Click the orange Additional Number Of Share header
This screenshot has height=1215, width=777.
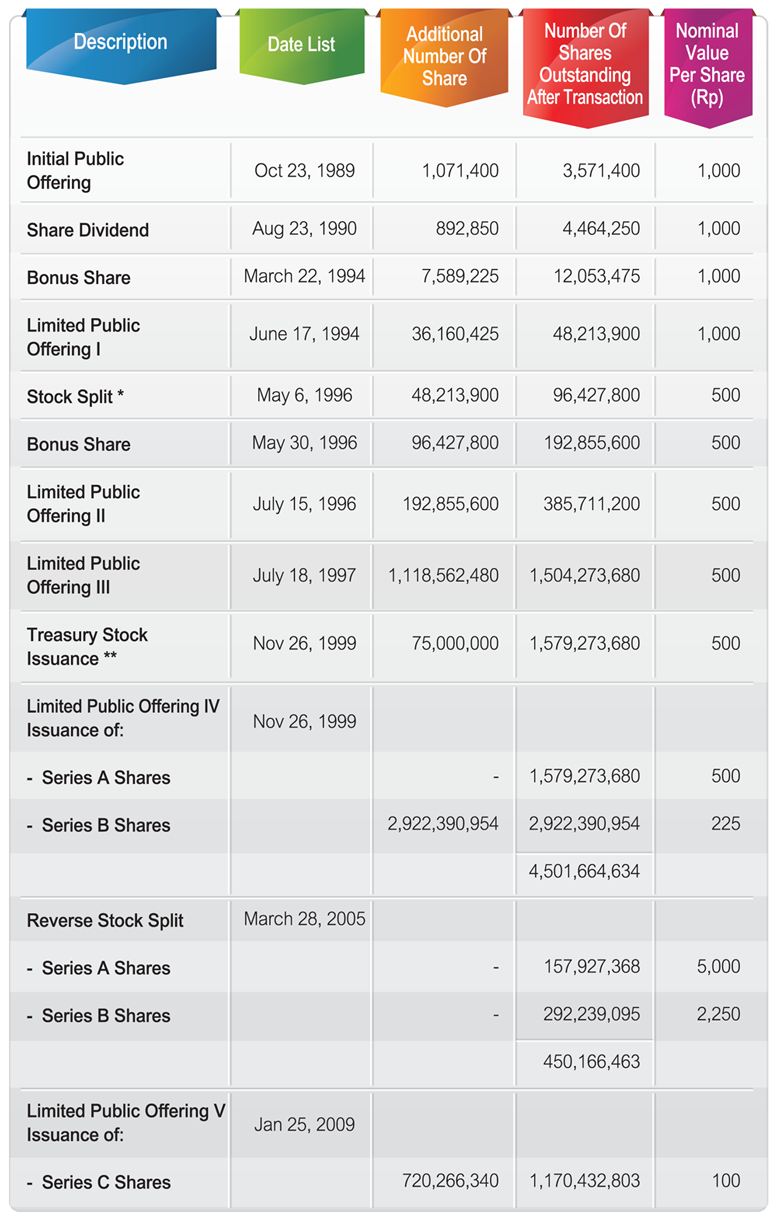coord(444,58)
